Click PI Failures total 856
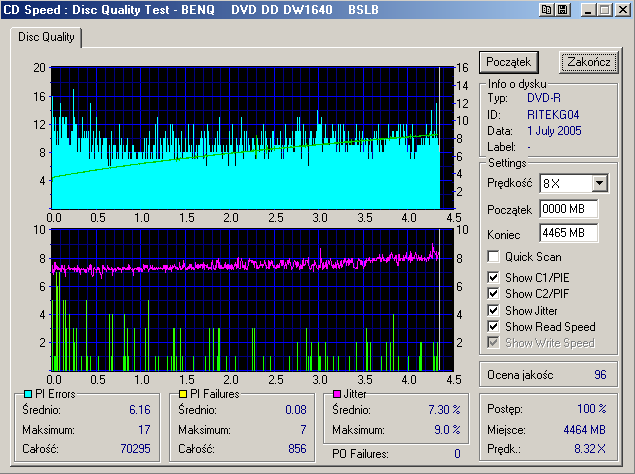Screen dimensions: 635x474 [x=297, y=448]
